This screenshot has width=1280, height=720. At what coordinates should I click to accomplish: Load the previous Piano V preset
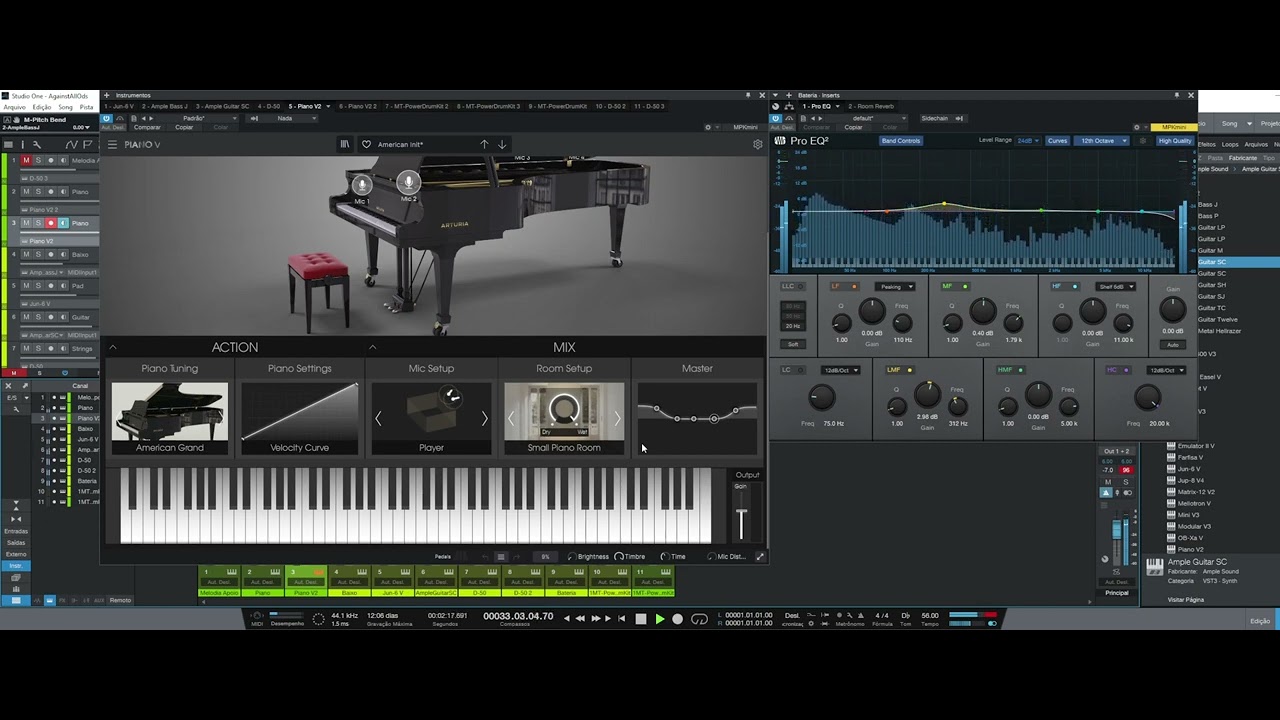pyautogui.click(x=484, y=144)
